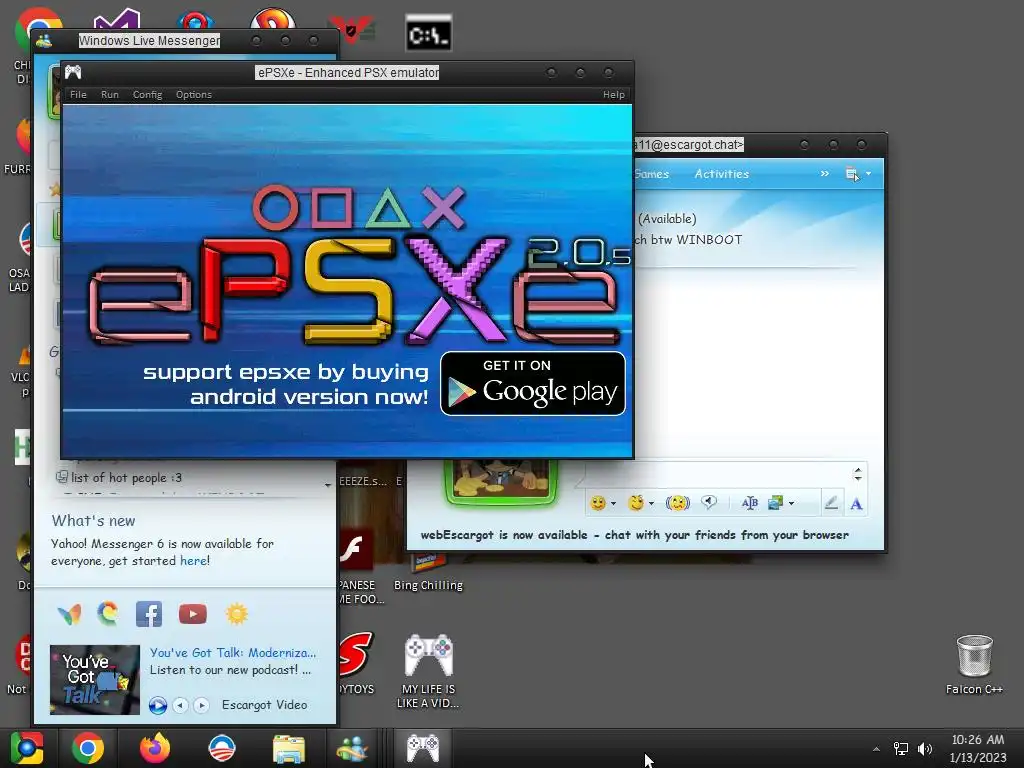Open the wink dropdown arrow
Image resolution: width=1024 pixels, height=768 pixels.
[651, 504]
